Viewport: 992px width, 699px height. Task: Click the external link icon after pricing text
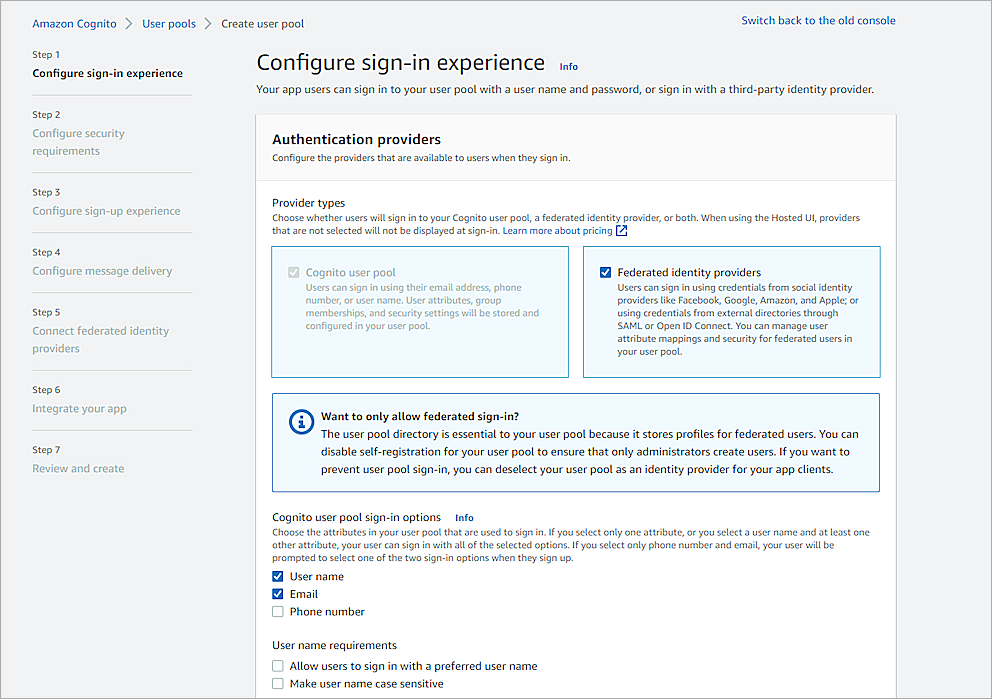point(621,230)
